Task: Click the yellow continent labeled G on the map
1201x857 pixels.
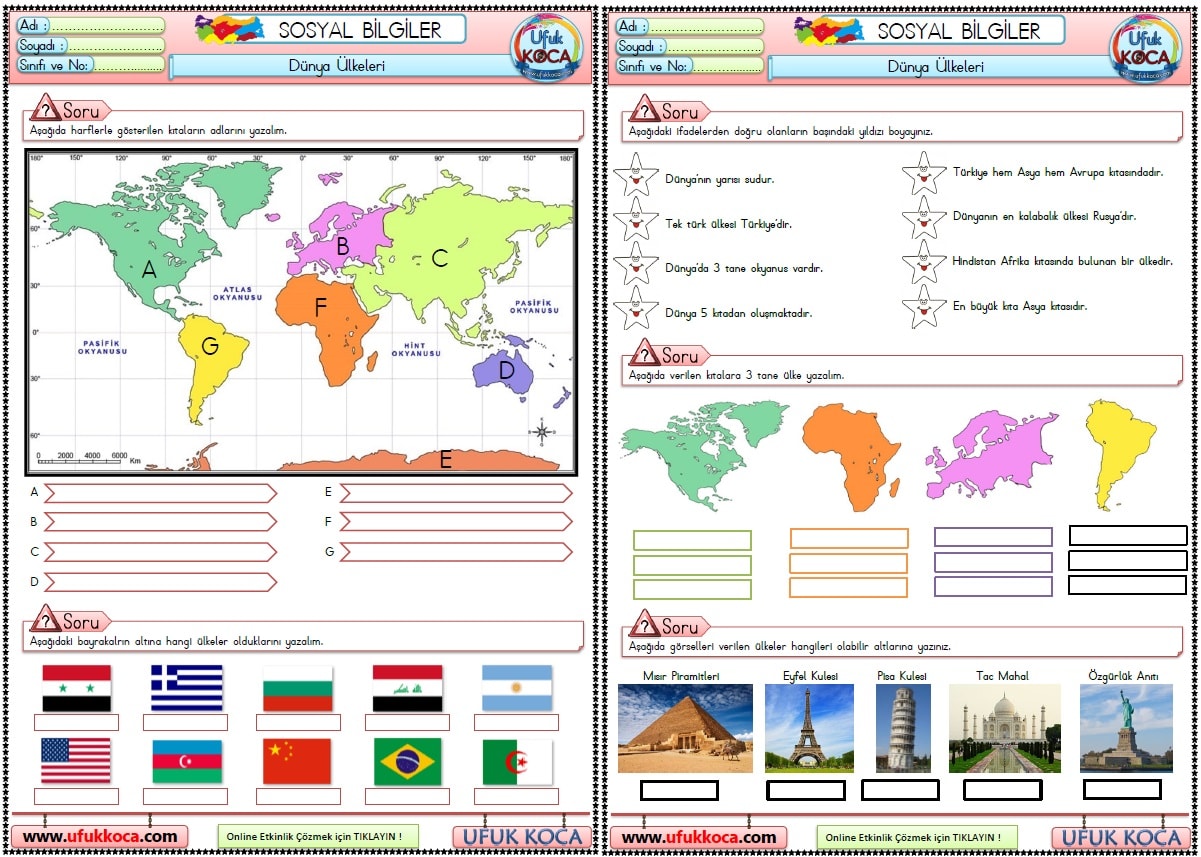Action: 210,346
